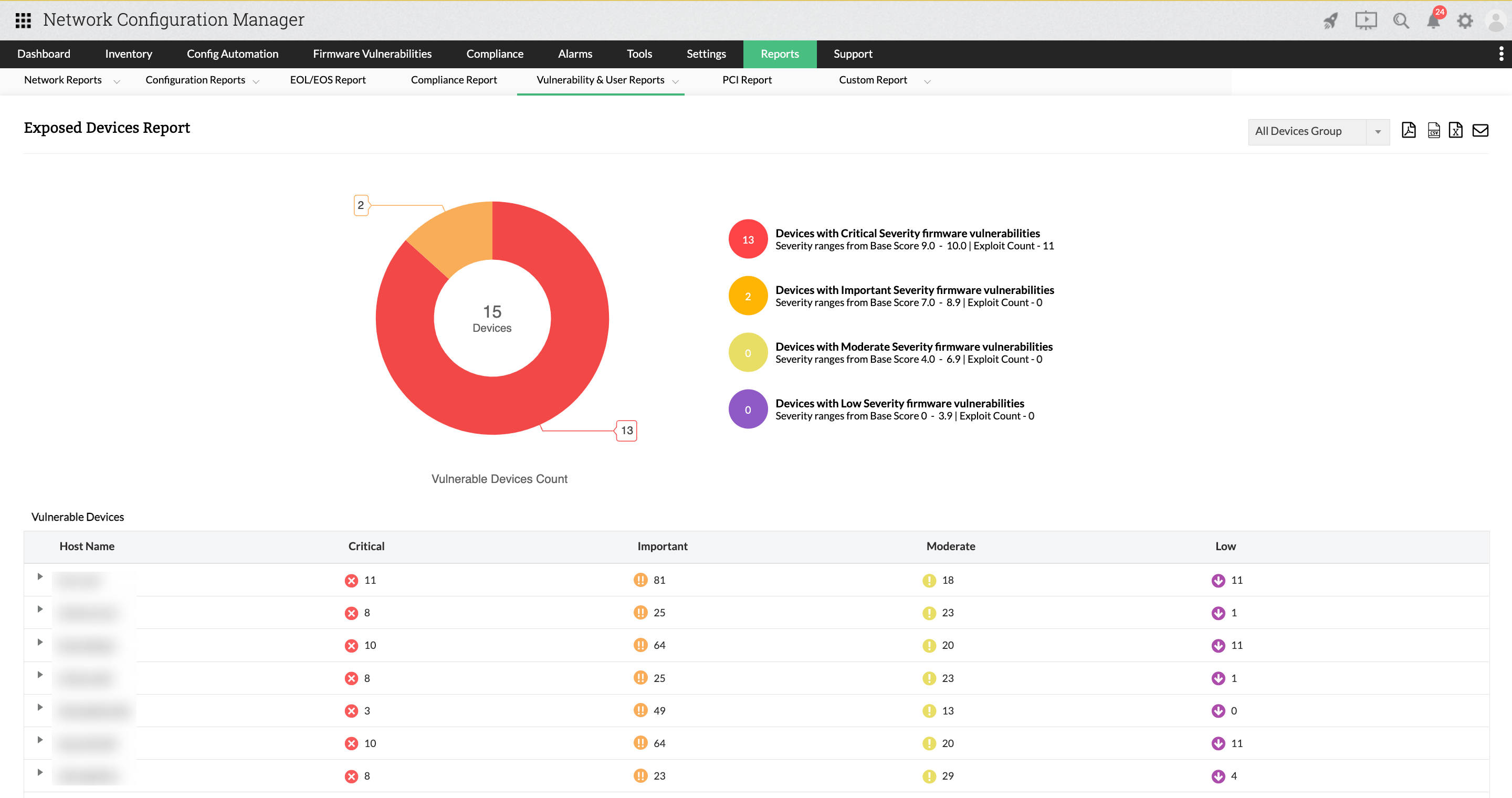Export report as CSV icon
Image resolution: width=1512 pixels, height=798 pixels.
coord(1433,130)
